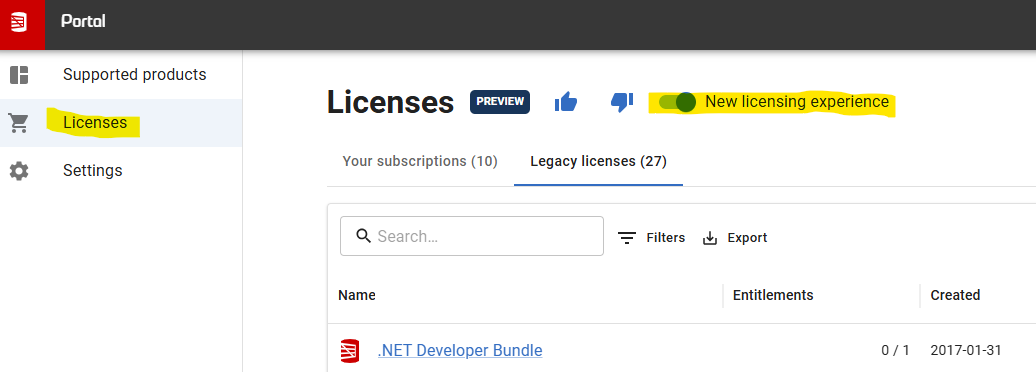
Task: Sort by the Entitlements column header
Action: pyautogui.click(x=773, y=295)
